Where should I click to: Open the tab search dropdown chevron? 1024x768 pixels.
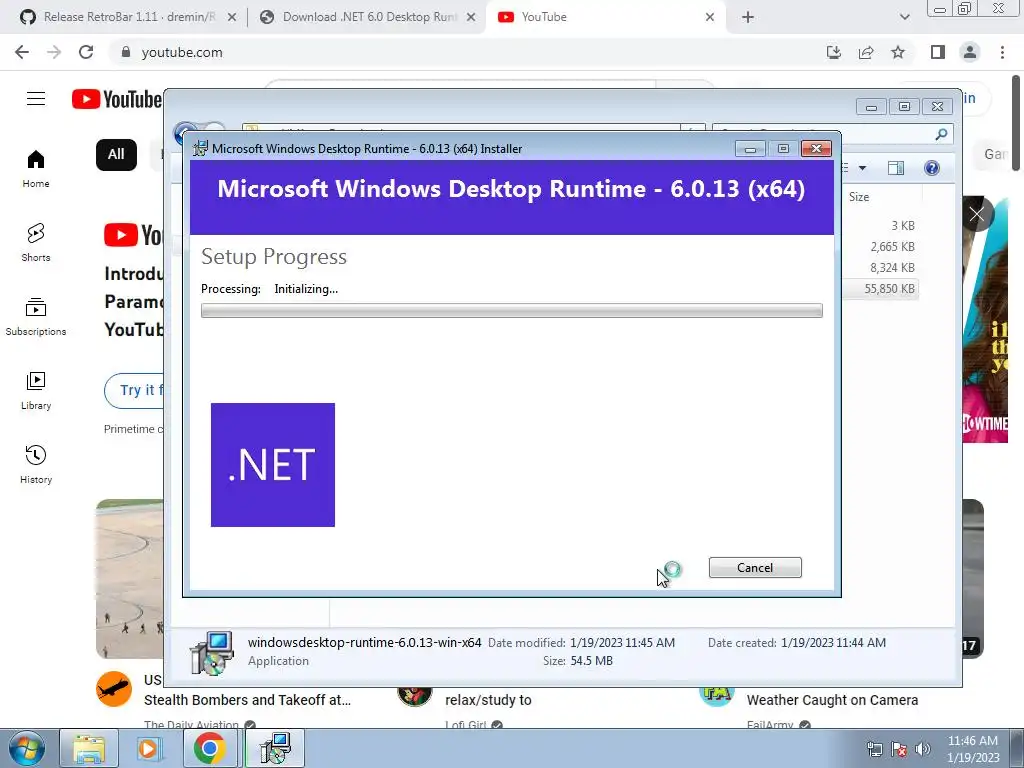[904, 18]
